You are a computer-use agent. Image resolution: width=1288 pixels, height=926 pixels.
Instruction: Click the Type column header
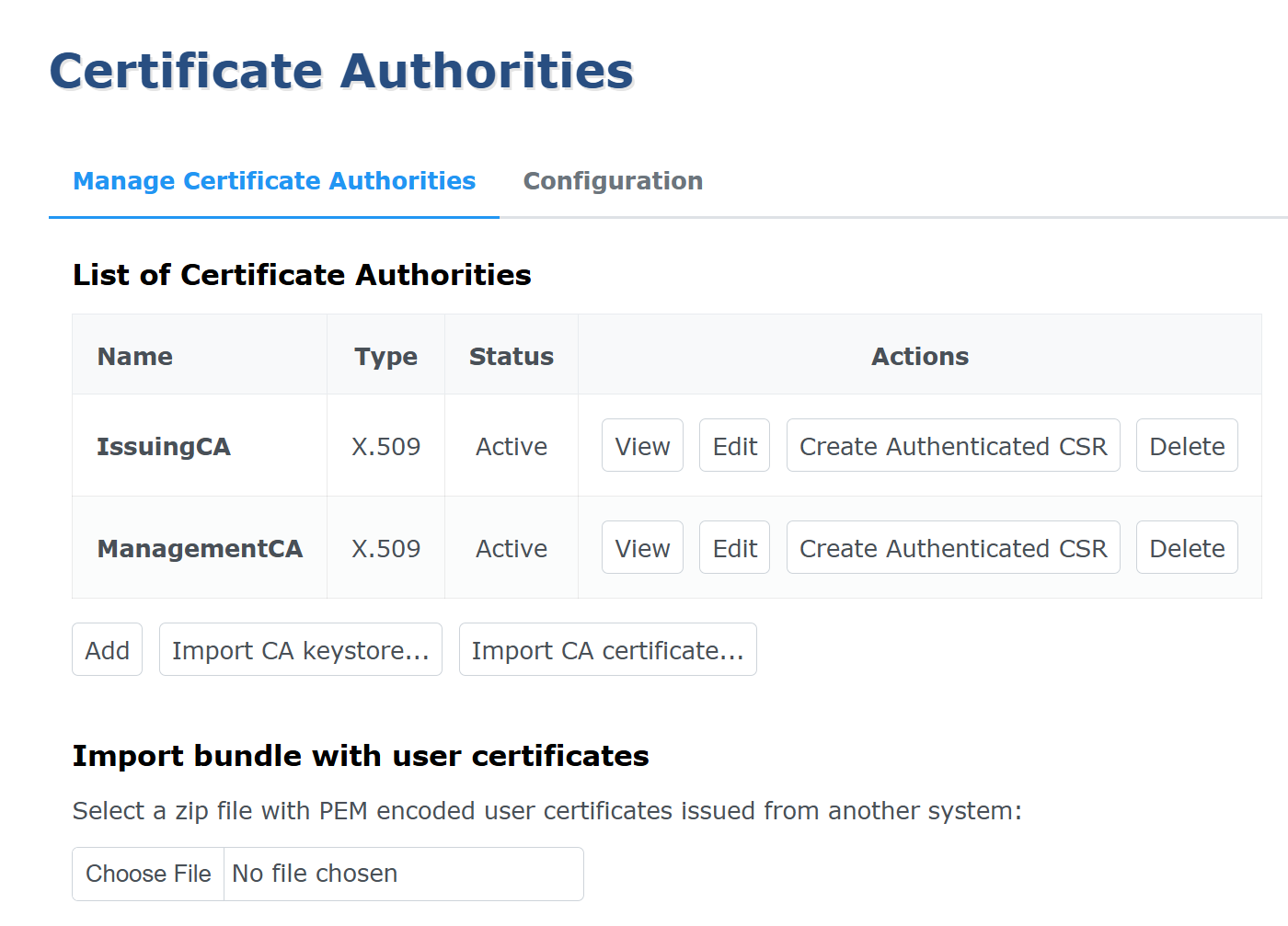click(x=385, y=357)
